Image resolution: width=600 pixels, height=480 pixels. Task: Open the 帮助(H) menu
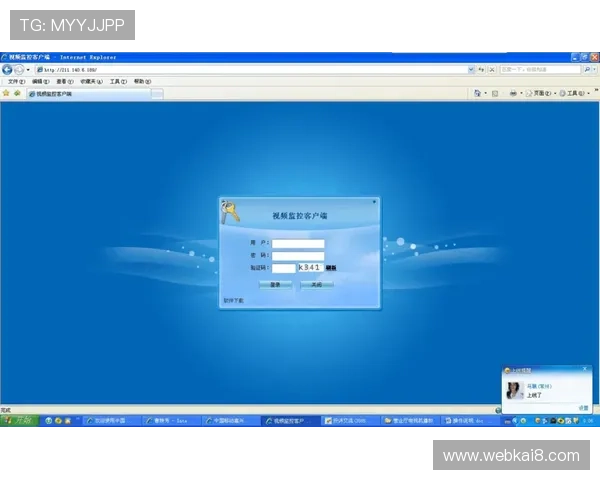click(142, 82)
